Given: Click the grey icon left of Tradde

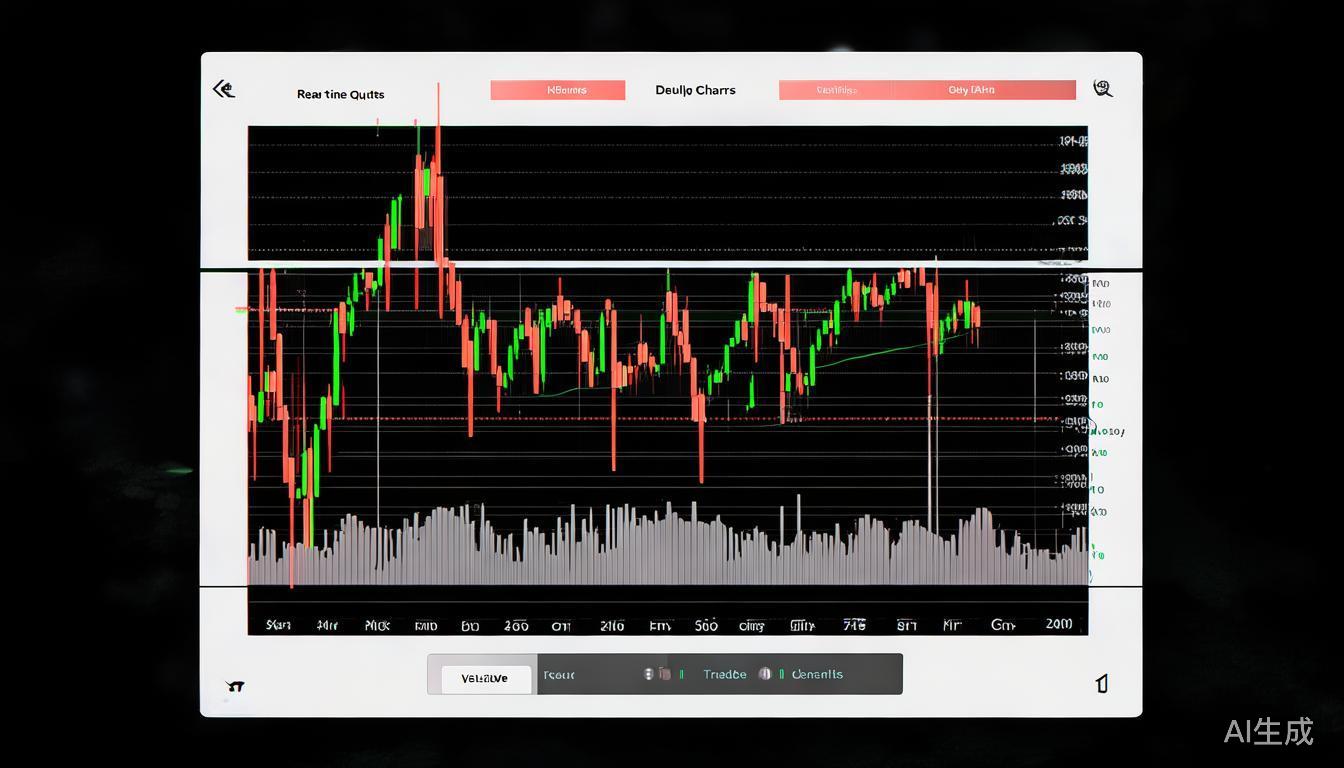Looking at the screenshot, I should (x=663, y=674).
